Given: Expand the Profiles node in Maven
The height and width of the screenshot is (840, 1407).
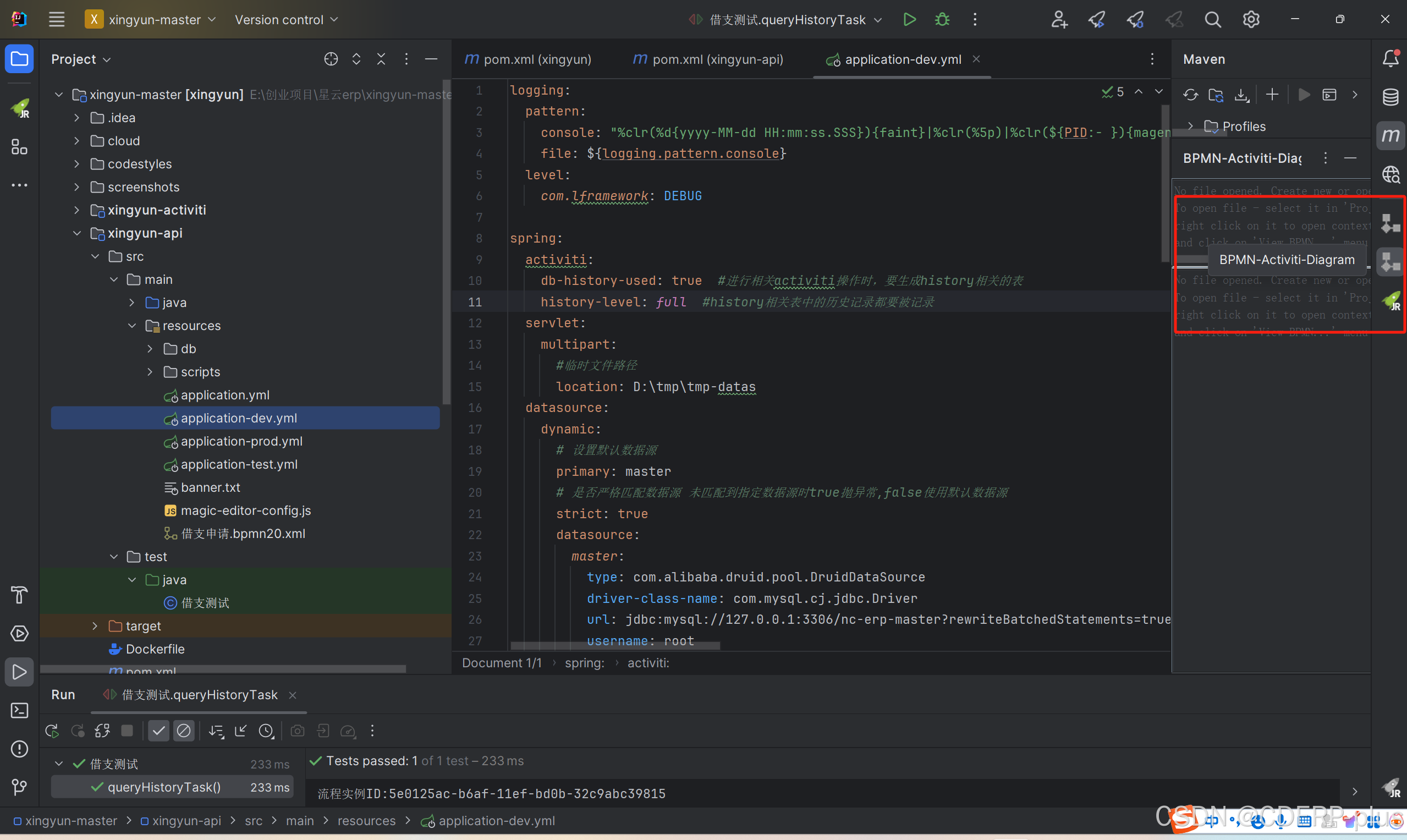Looking at the screenshot, I should [x=1191, y=126].
